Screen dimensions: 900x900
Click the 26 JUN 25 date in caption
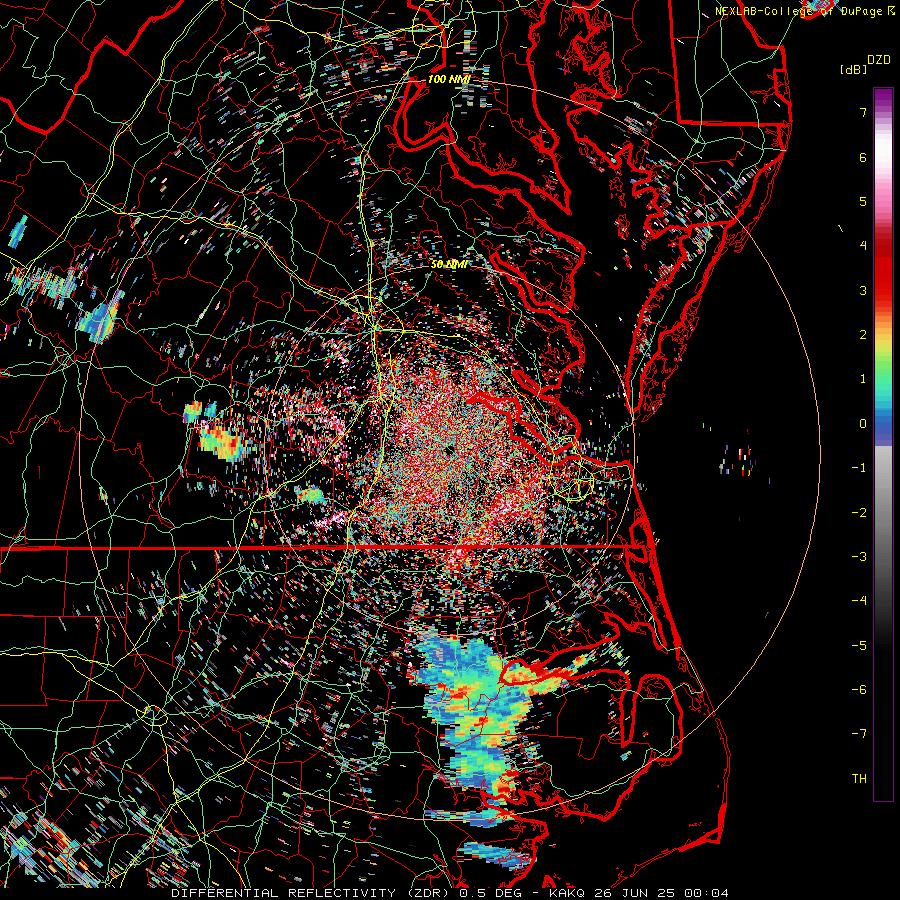tap(636, 893)
